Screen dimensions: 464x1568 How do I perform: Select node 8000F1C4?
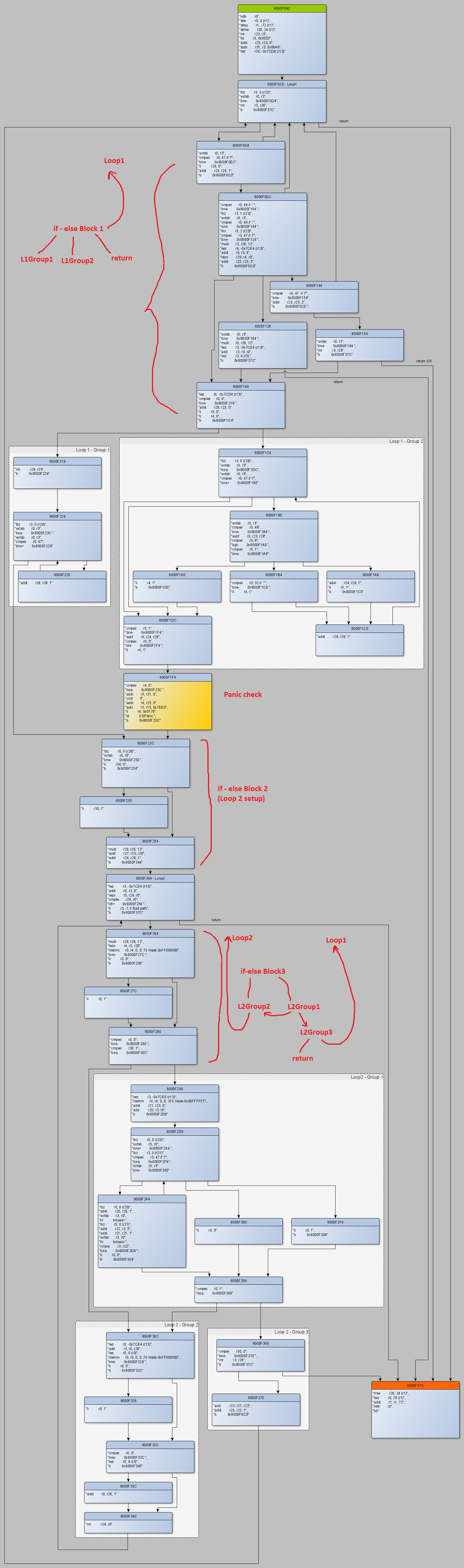point(263,473)
